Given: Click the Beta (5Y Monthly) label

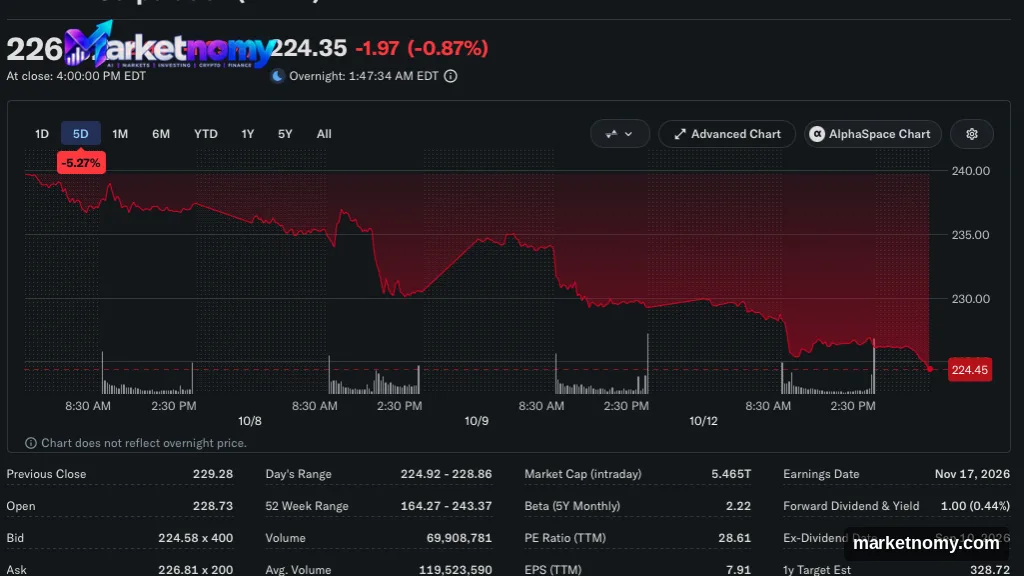Looking at the screenshot, I should [572, 506].
